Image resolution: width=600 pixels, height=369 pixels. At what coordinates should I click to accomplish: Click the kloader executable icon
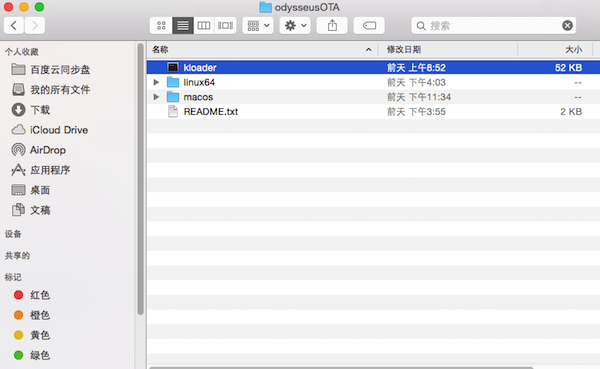[173, 67]
